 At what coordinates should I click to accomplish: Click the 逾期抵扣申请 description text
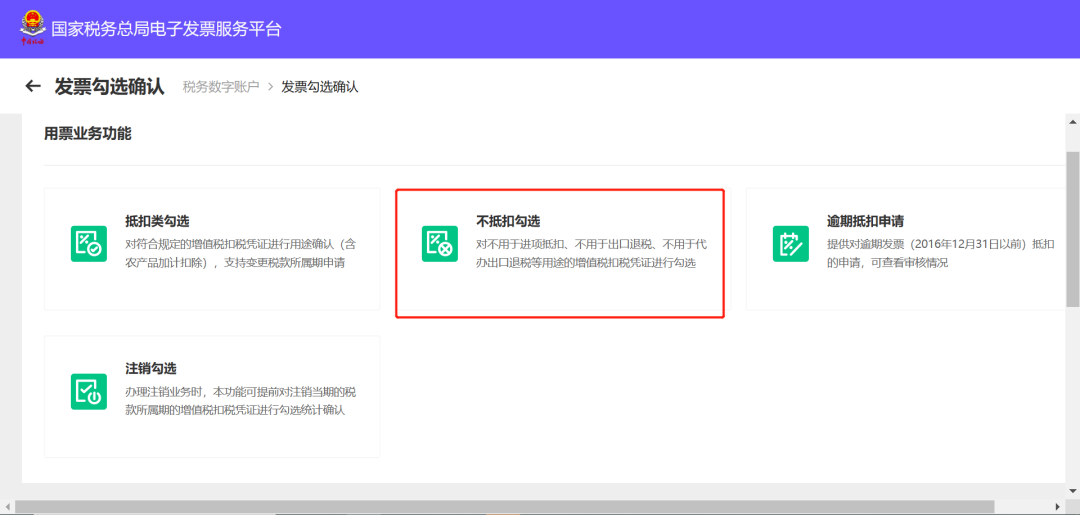tap(940, 253)
